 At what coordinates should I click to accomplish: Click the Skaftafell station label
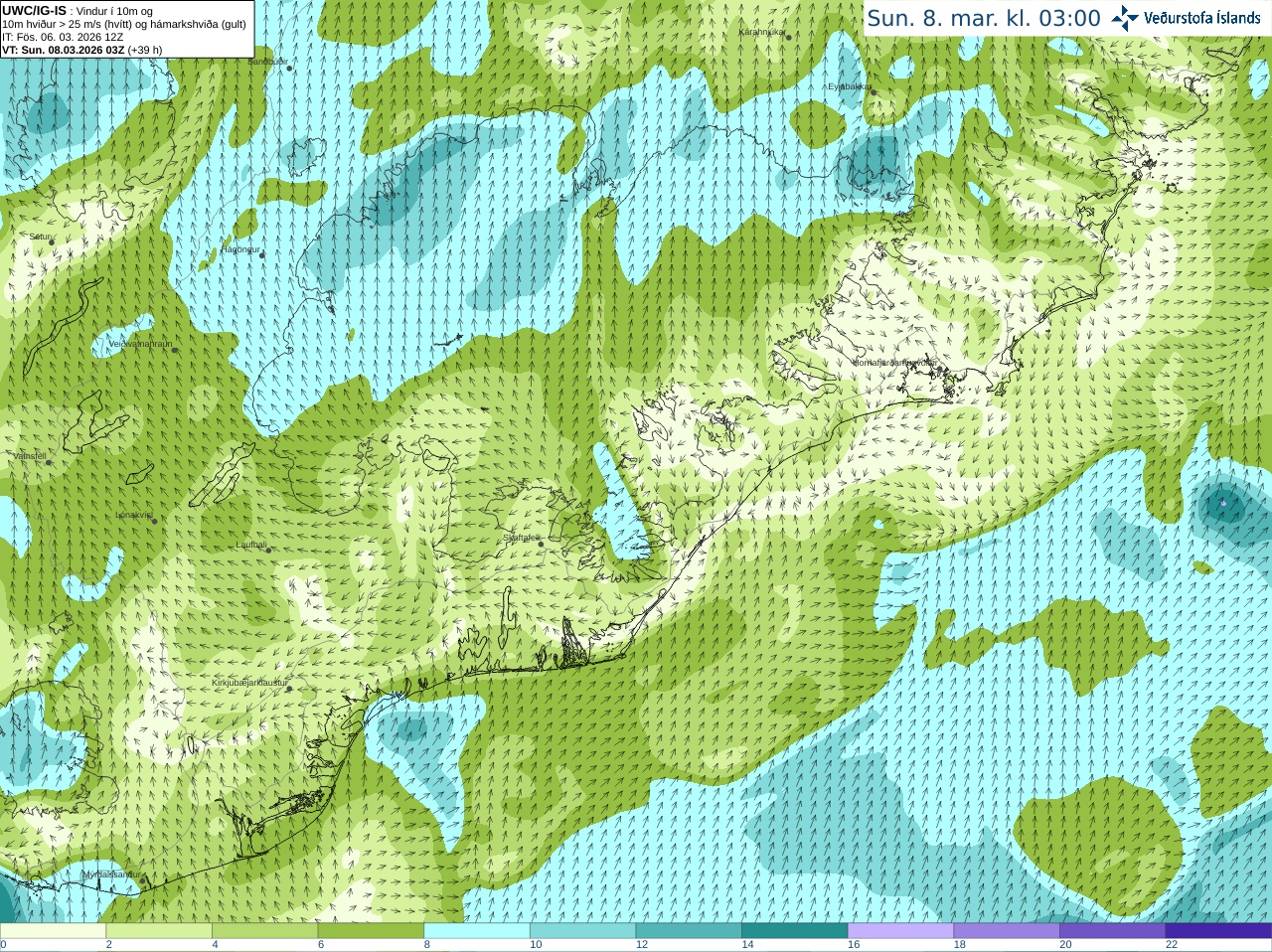click(x=520, y=538)
